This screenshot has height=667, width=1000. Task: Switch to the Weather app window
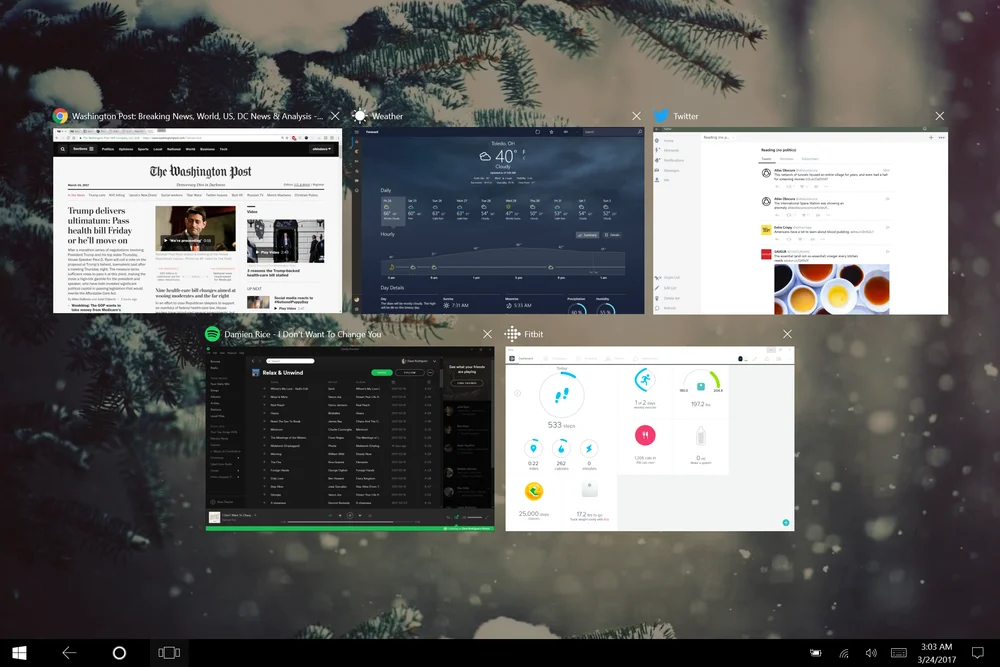click(498, 221)
